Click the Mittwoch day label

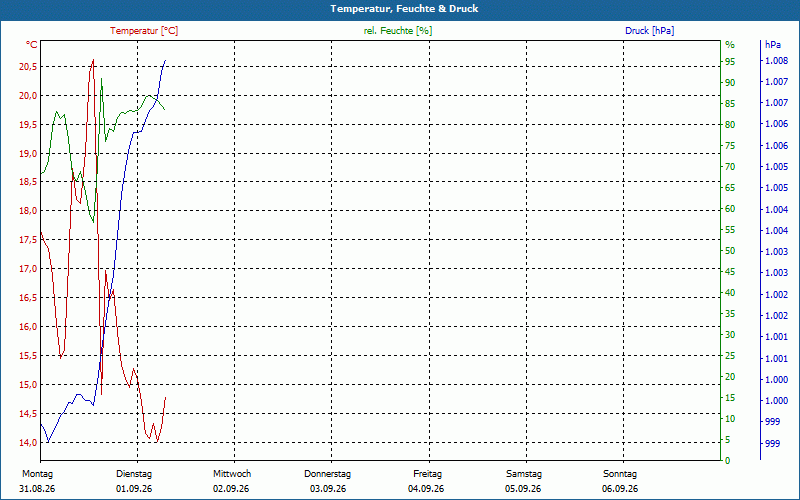(x=232, y=474)
